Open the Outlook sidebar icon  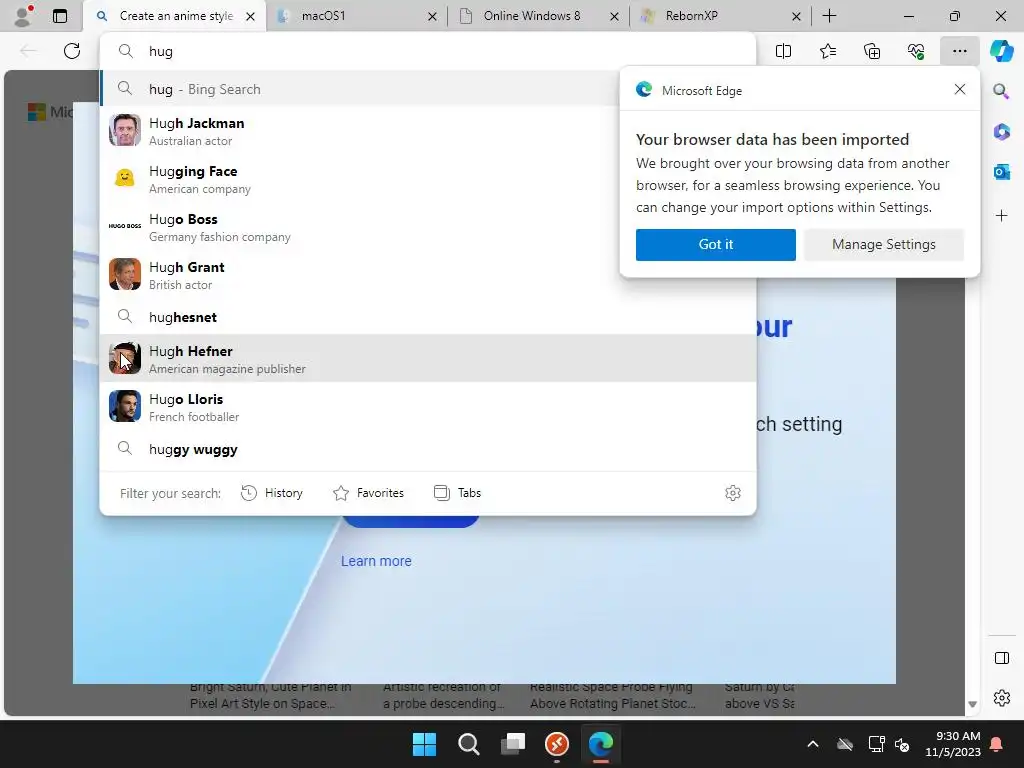(1001, 172)
